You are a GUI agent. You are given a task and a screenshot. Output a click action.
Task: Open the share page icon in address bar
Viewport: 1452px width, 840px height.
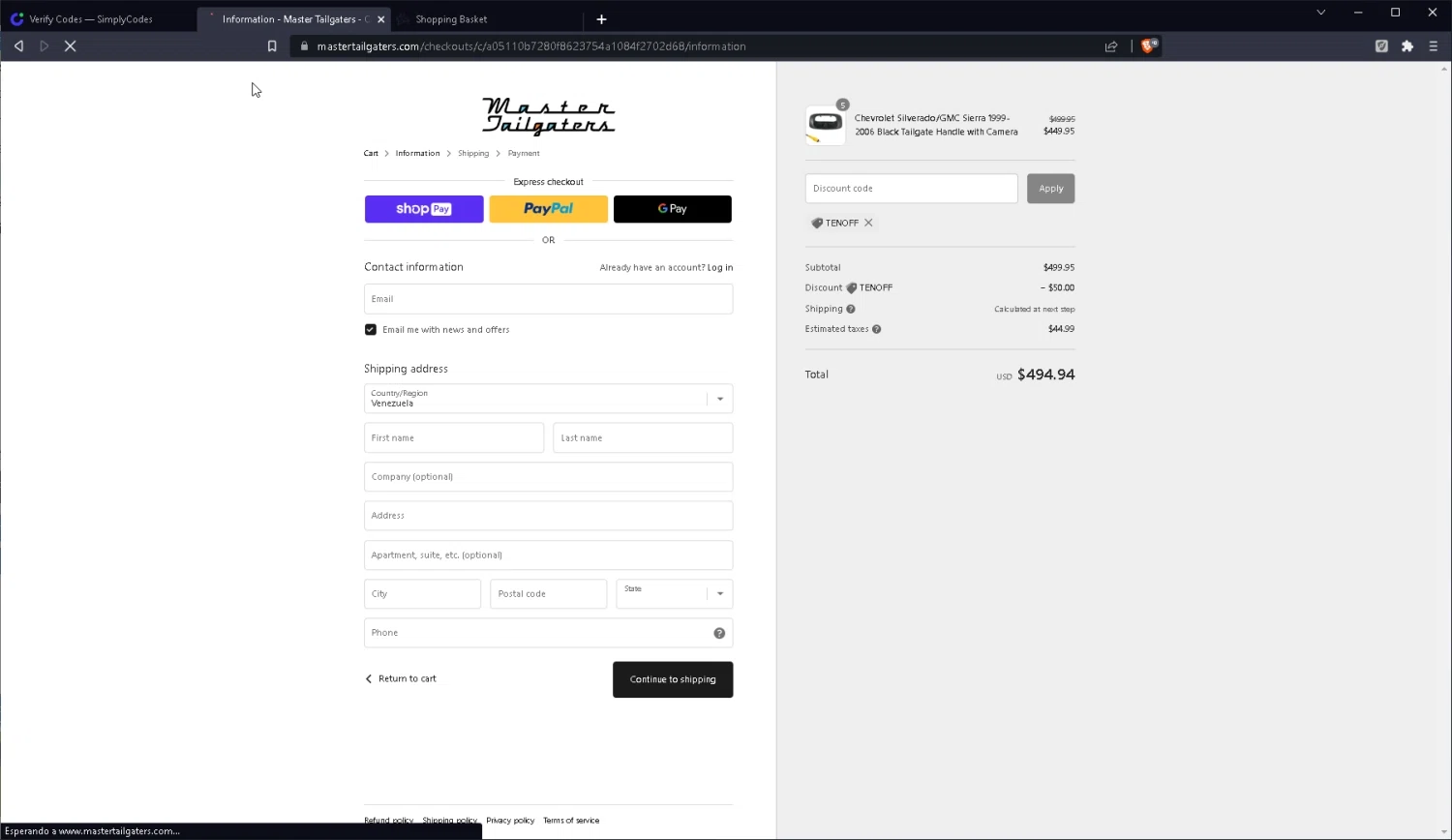[x=1111, y=45]
